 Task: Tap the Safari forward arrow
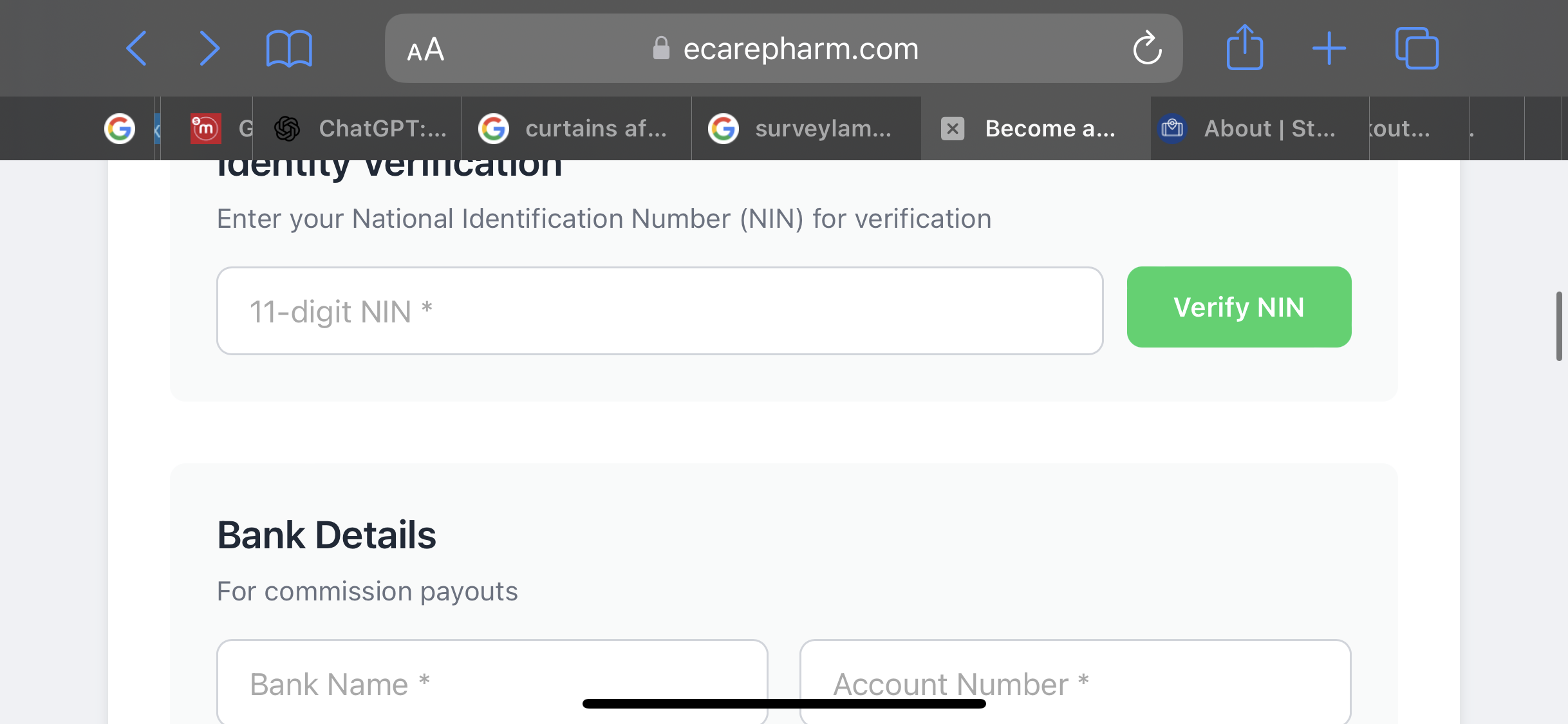click(x=209, y=48)
